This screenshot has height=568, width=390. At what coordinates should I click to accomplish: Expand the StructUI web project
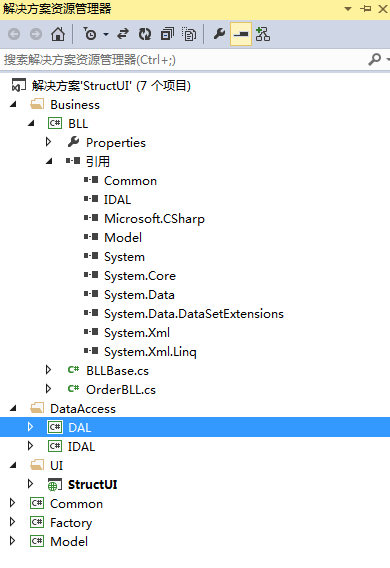(30, 484)
